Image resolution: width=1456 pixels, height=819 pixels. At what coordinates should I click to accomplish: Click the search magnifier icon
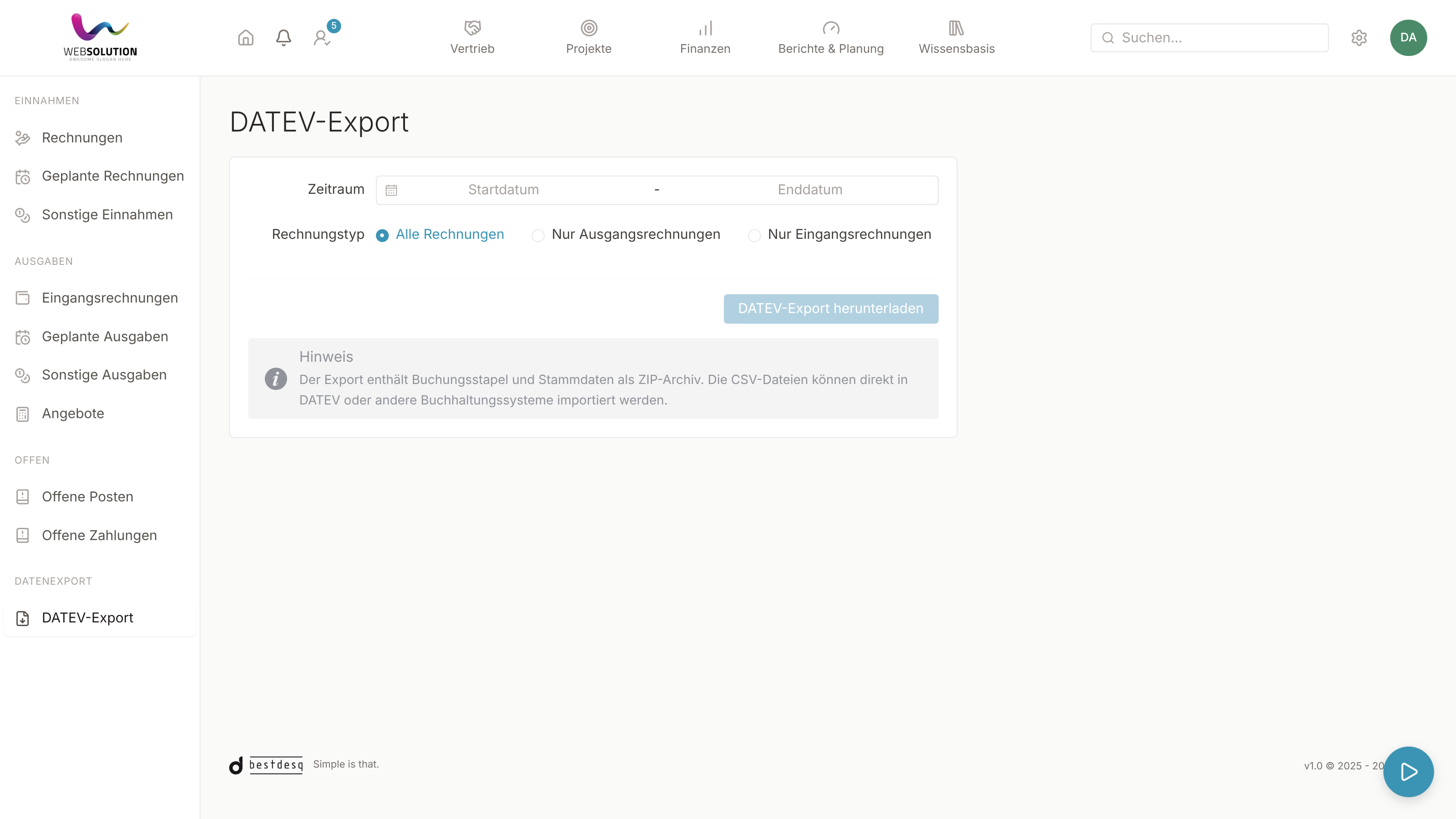(1108, 38)
